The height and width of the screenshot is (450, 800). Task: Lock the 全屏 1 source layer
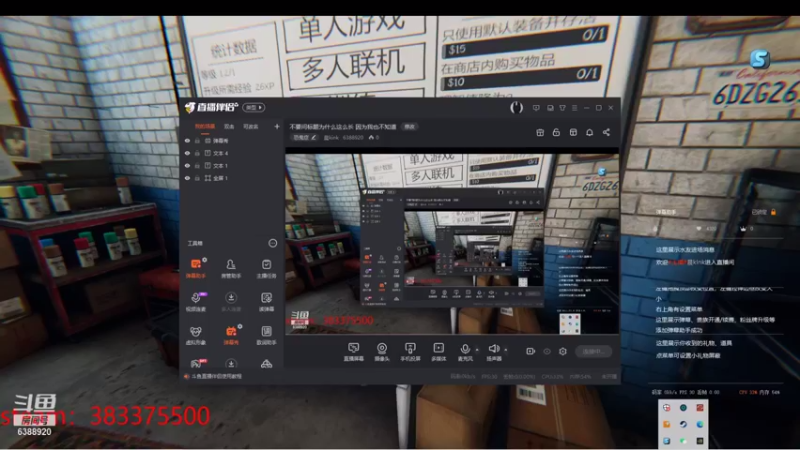click(x=197, y=178)
